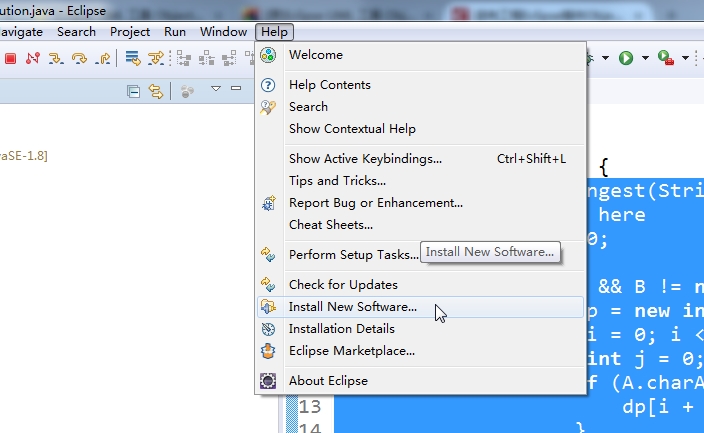Open dropdown next to External Tools icon
The image size is (704, 433).
pyautogui.click(x=685, y=58)
